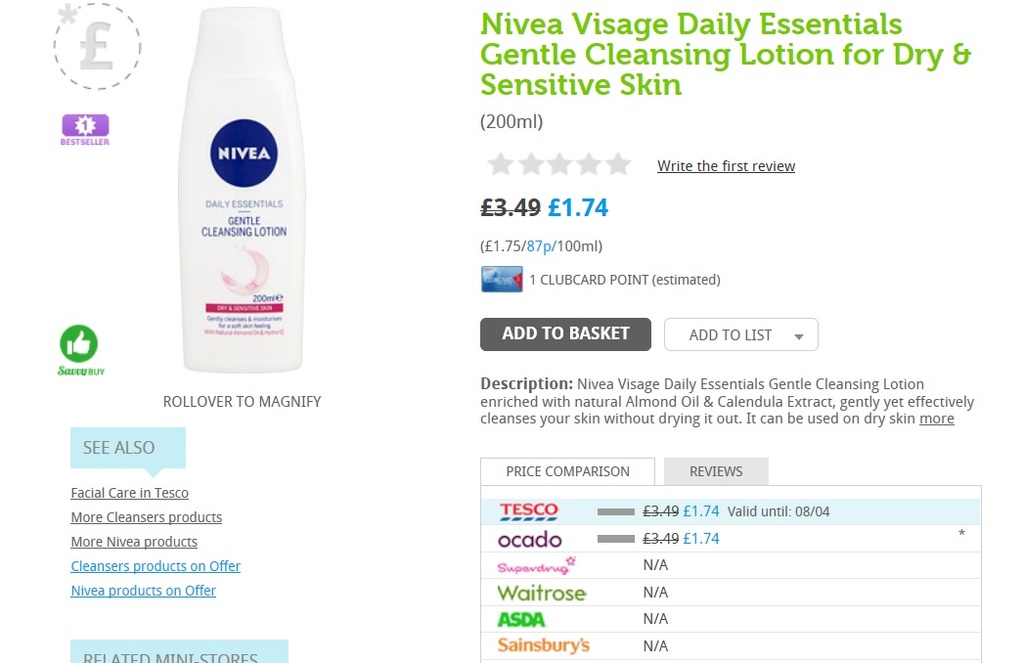This screenshot has height=663, width=1024.
Task: Click the Ocado retailer logo
Action: (529, 538)
